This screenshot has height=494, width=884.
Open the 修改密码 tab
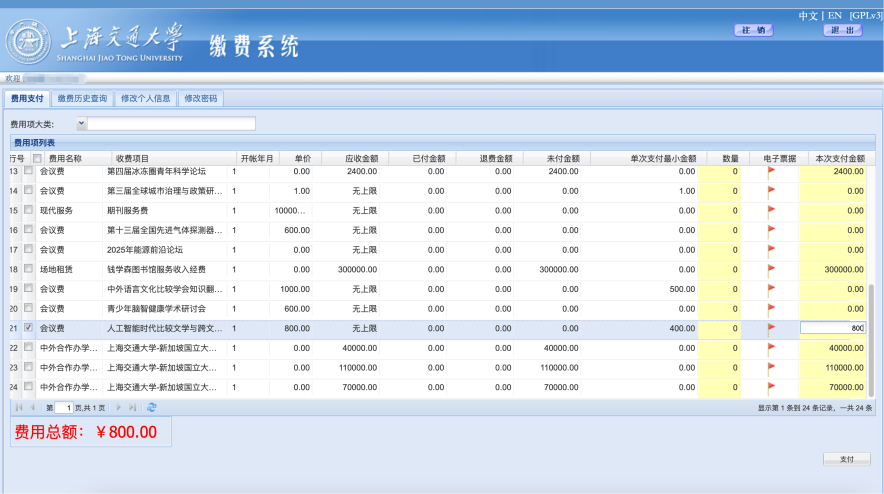click(201, 99)
